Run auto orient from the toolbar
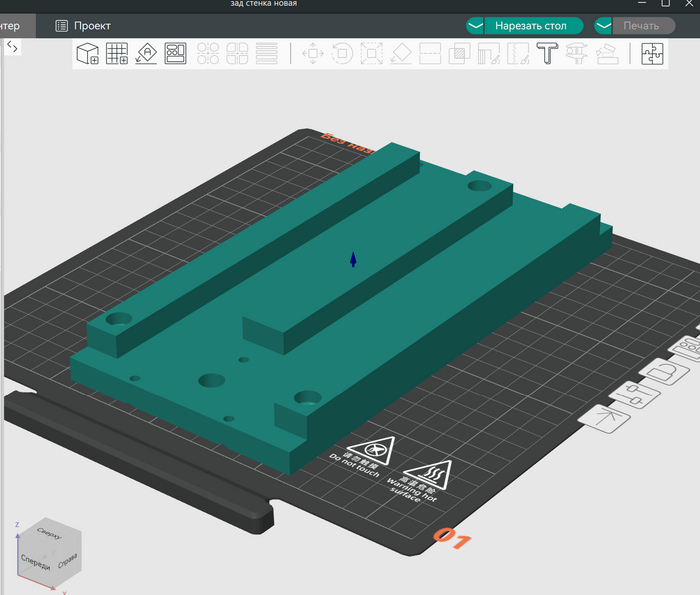The image size is (700, 595). point(146,54)
